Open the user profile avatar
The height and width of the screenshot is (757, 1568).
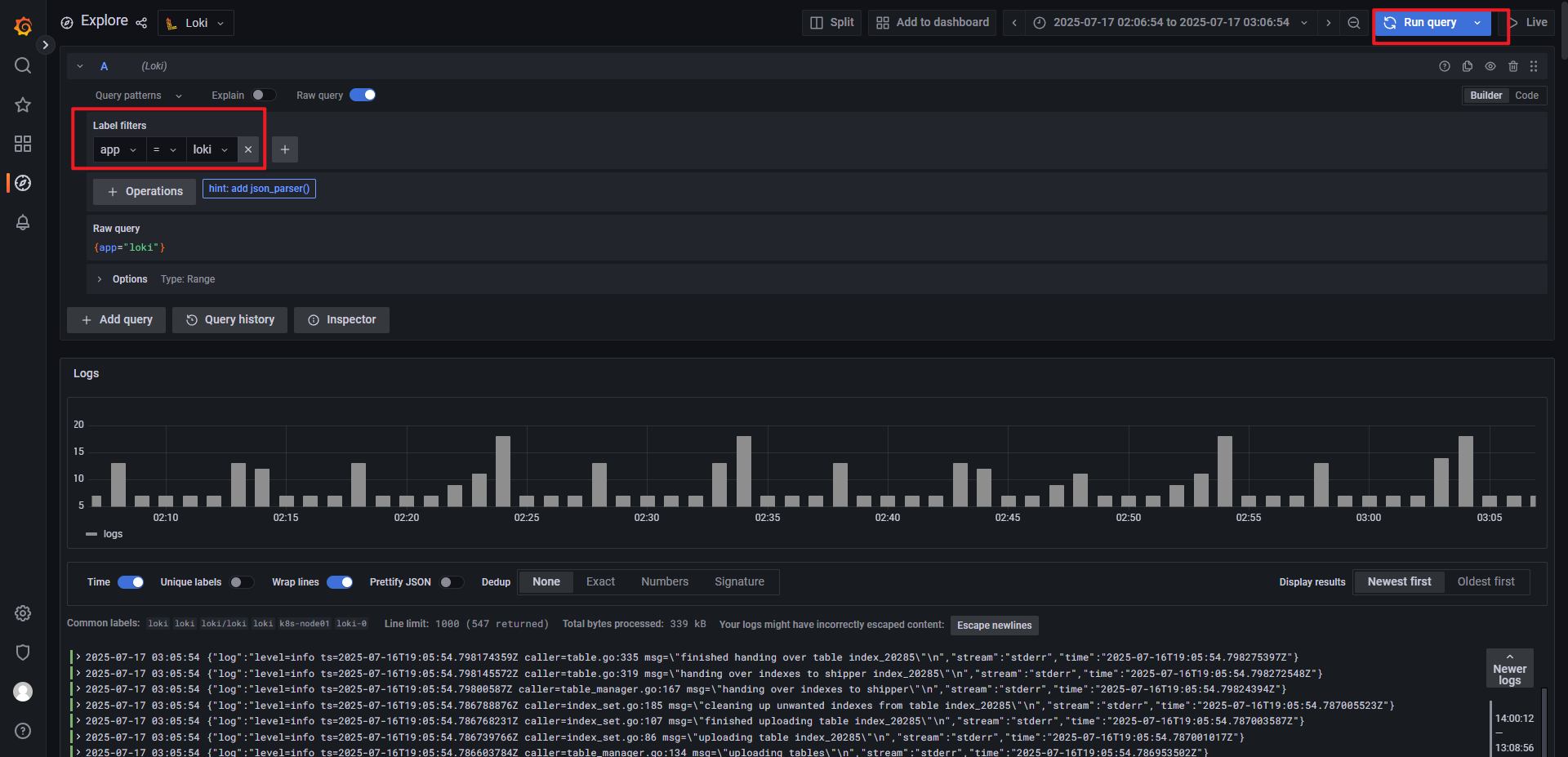click(x=23, y=692)
